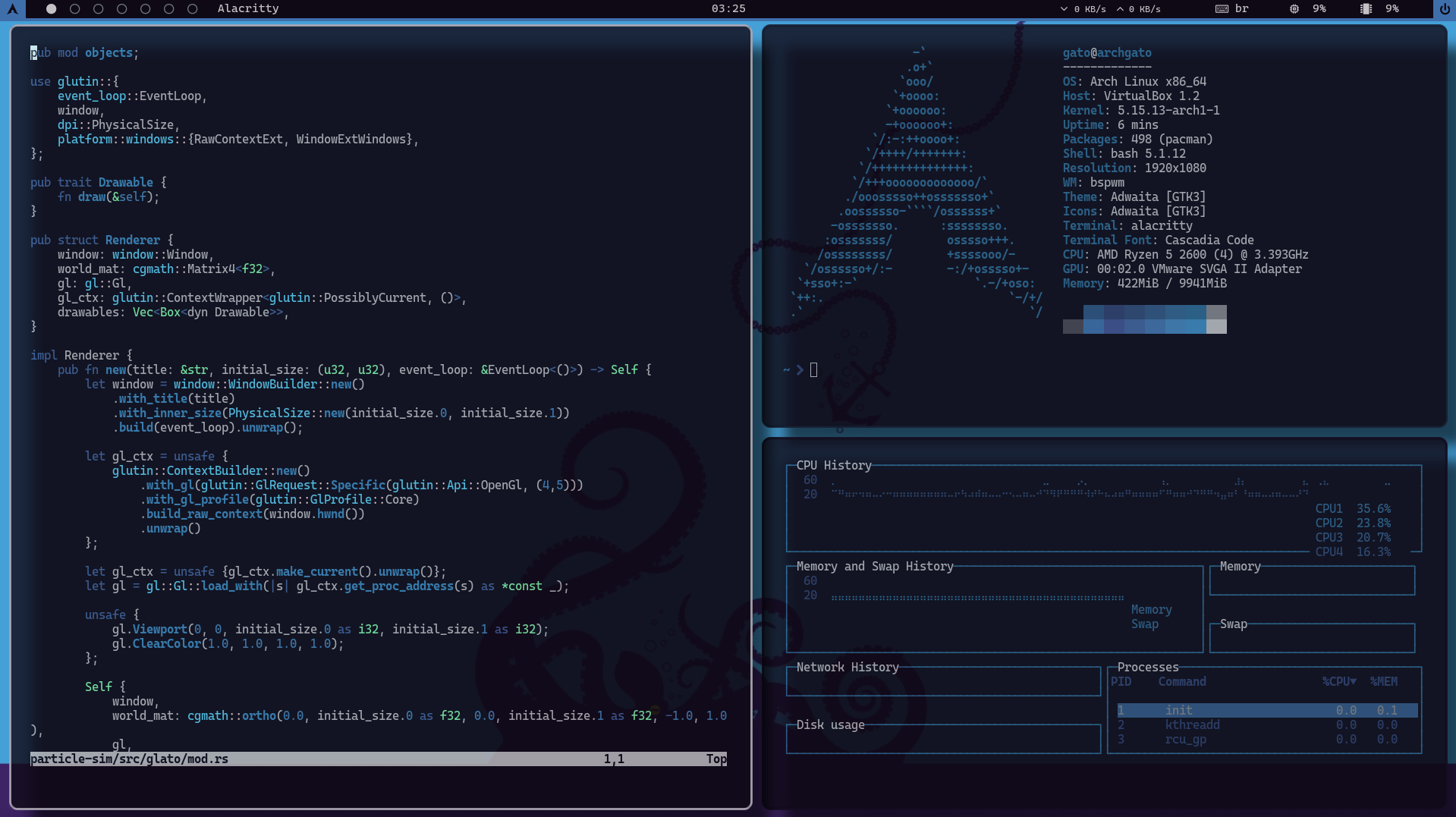Switch to the third workspace dot
The height and width of the screenshot is (817, 1456).
(98, 9)
